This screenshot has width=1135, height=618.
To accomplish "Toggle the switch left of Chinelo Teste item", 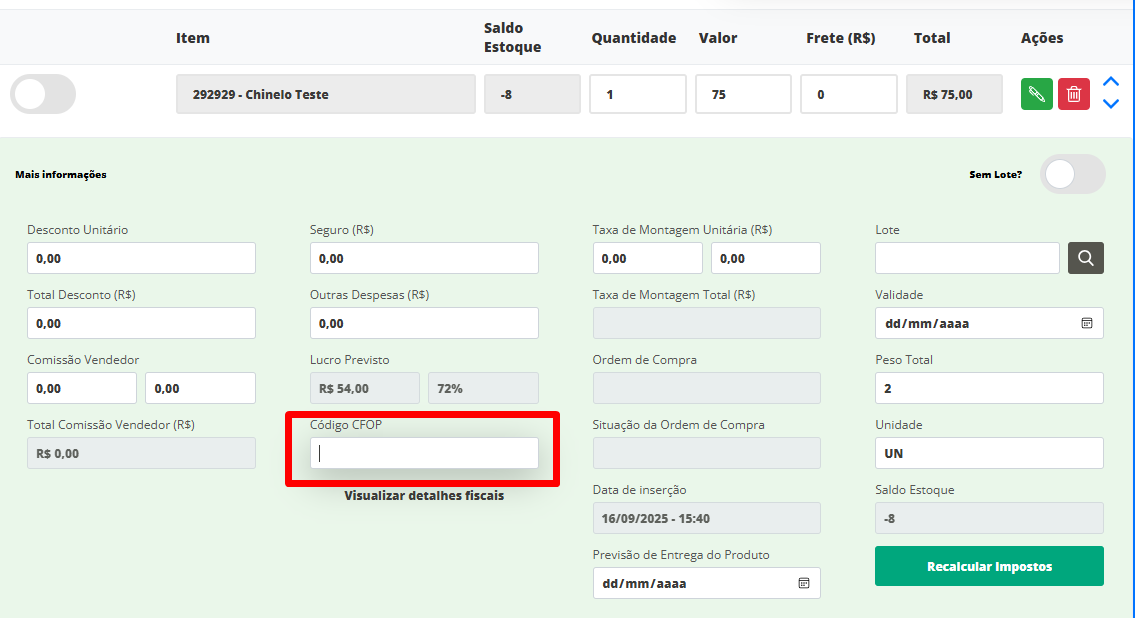I will (43, 94).
